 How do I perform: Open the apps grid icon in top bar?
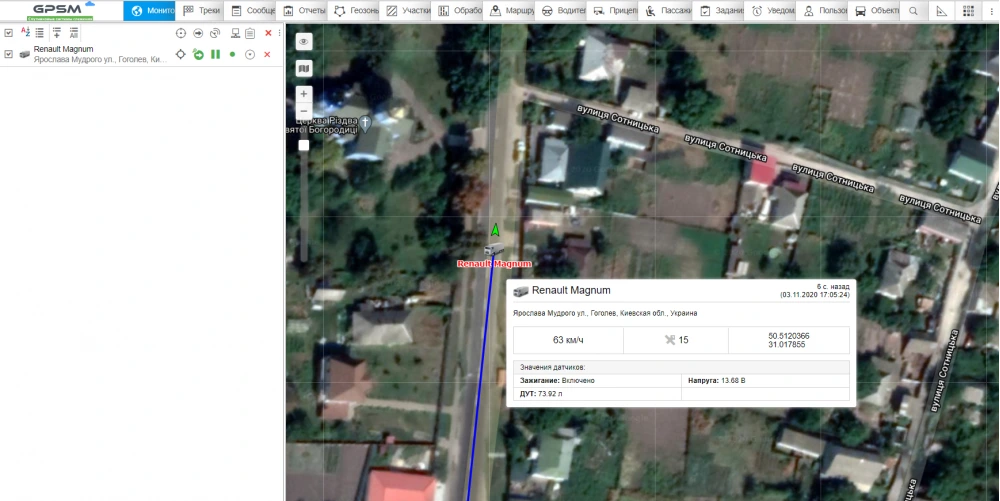[x=966, y=11]
